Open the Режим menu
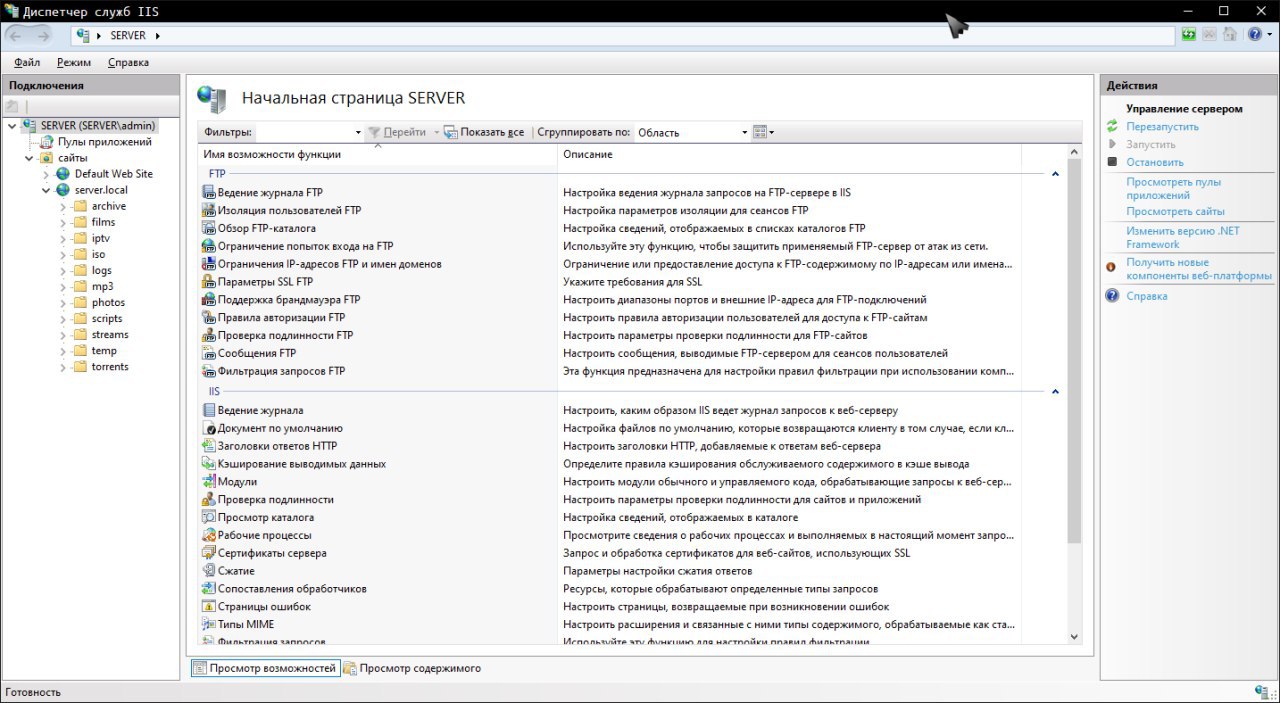 [74, 62]
